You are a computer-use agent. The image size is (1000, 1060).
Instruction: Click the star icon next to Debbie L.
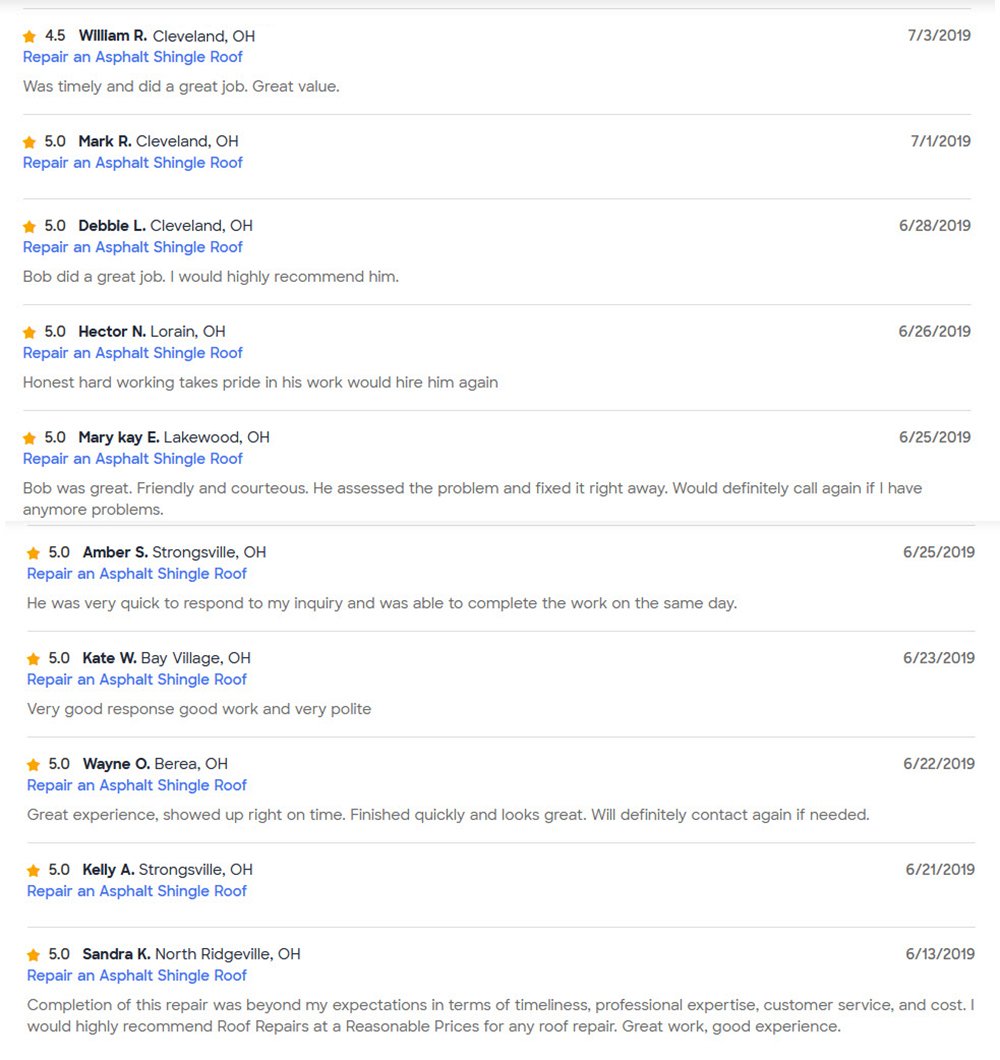(x=30, y=227)
